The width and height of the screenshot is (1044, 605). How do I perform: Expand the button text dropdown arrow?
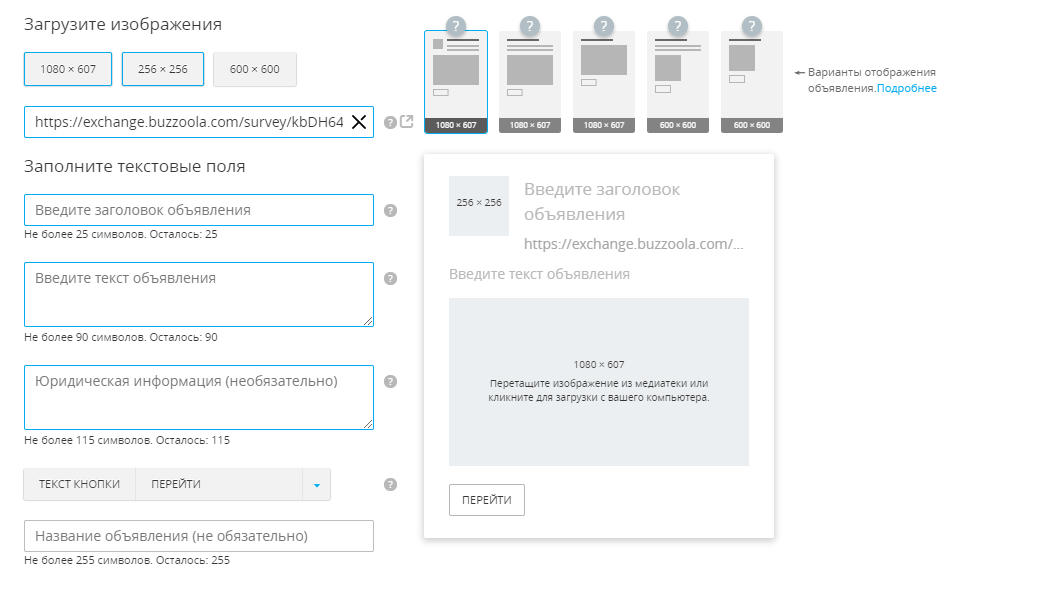point(316,485)
